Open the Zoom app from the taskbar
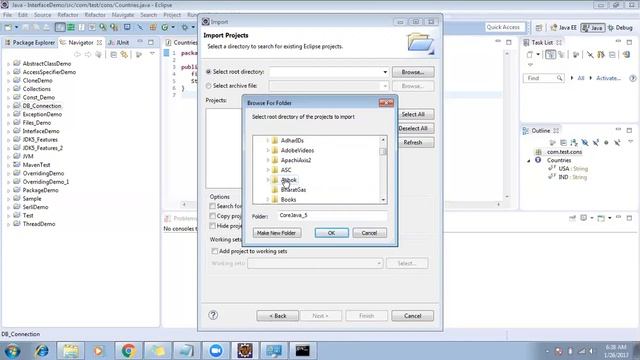640x360 pixels. (x=216, y=351)
